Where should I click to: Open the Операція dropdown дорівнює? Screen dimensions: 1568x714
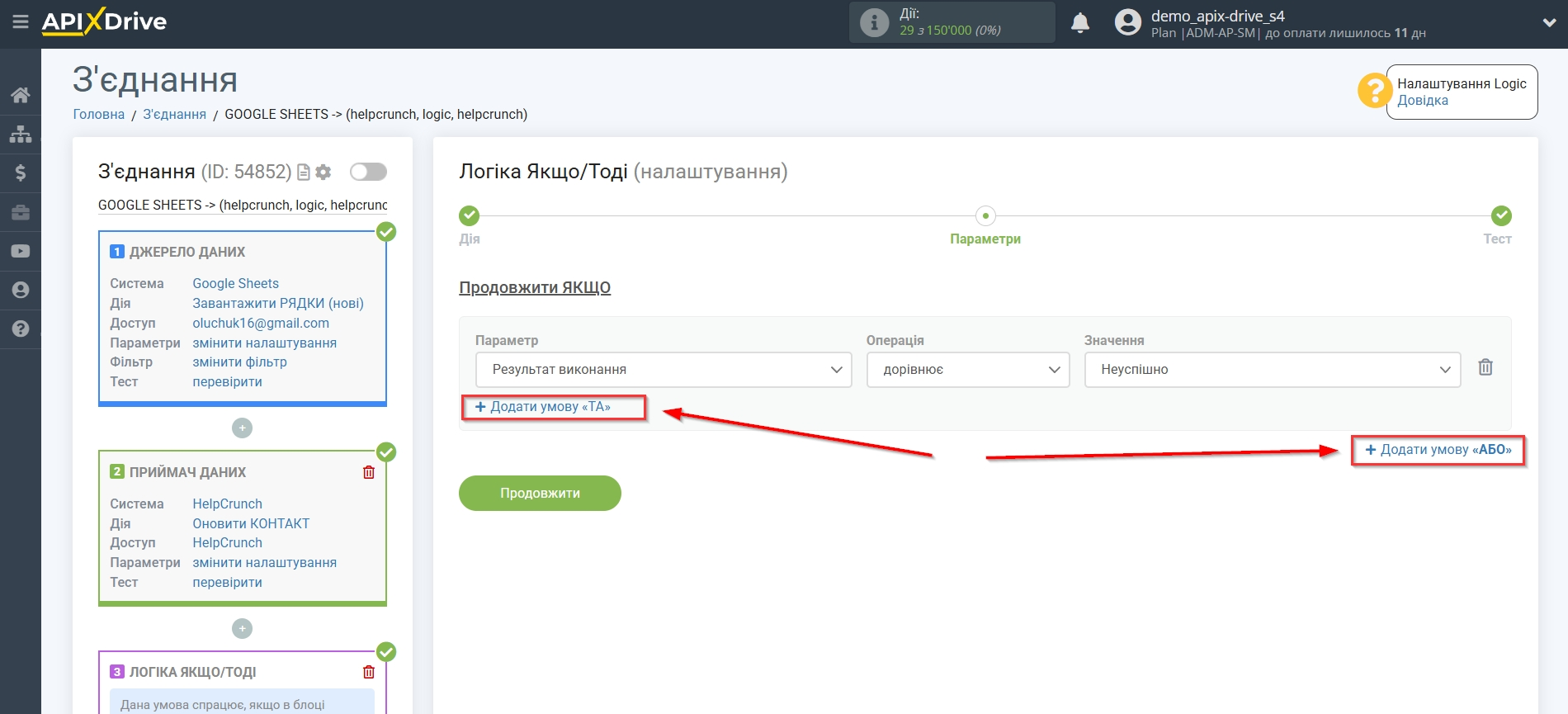point(968,370)
